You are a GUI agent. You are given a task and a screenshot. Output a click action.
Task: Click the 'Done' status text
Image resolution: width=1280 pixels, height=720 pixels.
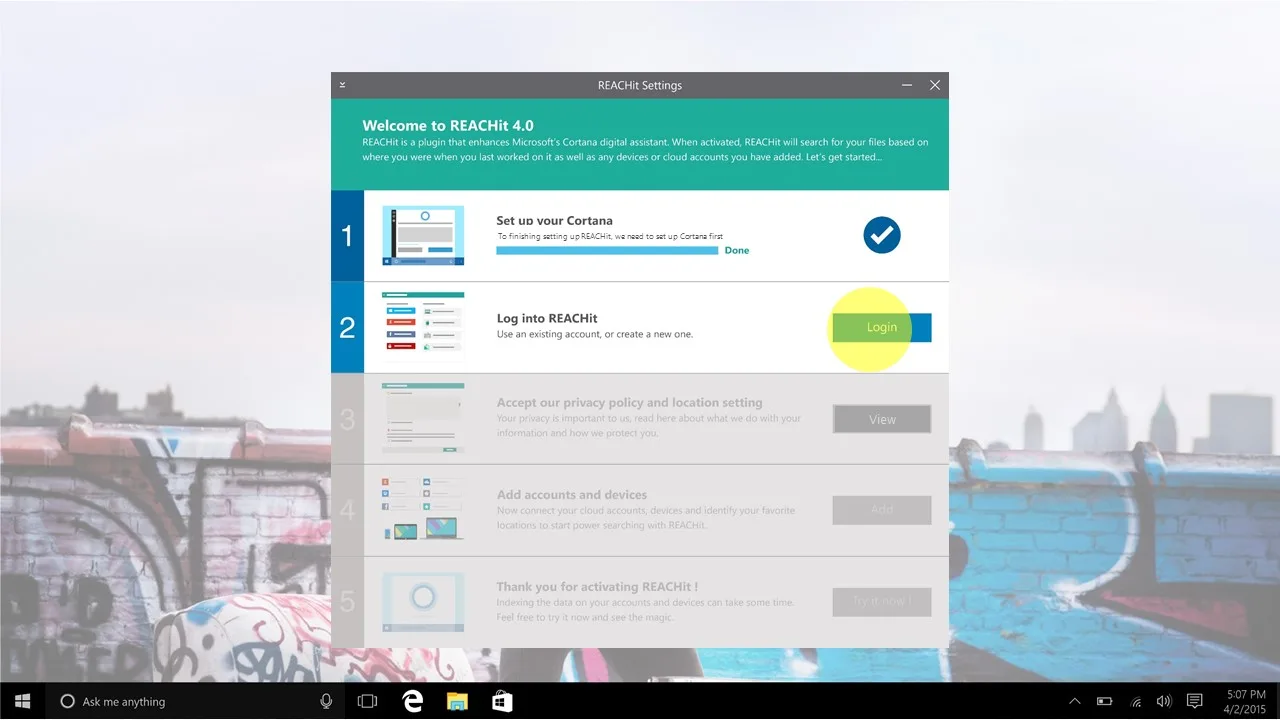click(x=737, y=250)
